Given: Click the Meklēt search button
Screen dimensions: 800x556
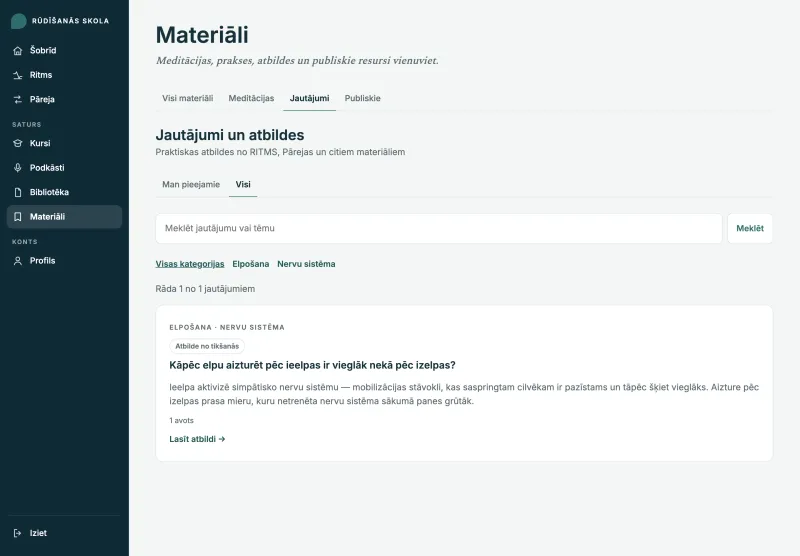Looking at the screenshot, I should coord(749,229).
